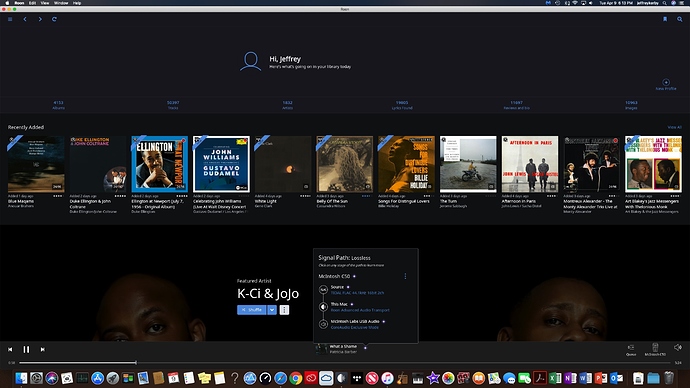Click the profile avatar next to Hi, Jeffrey

point(250,61)
